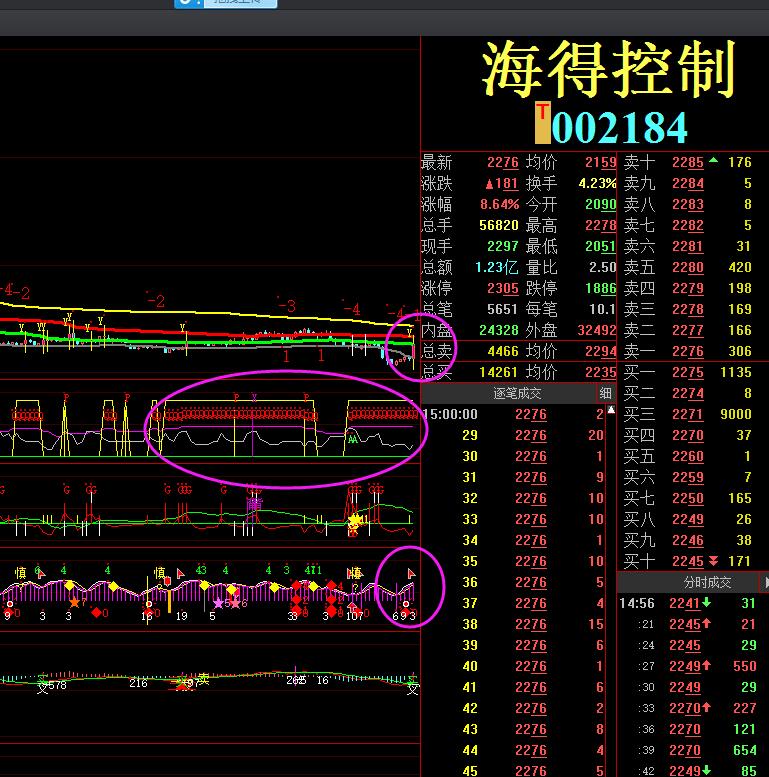Select tick trade row numbered 29
The width and height of the screenshot is (769, 777).
(513, 435)
